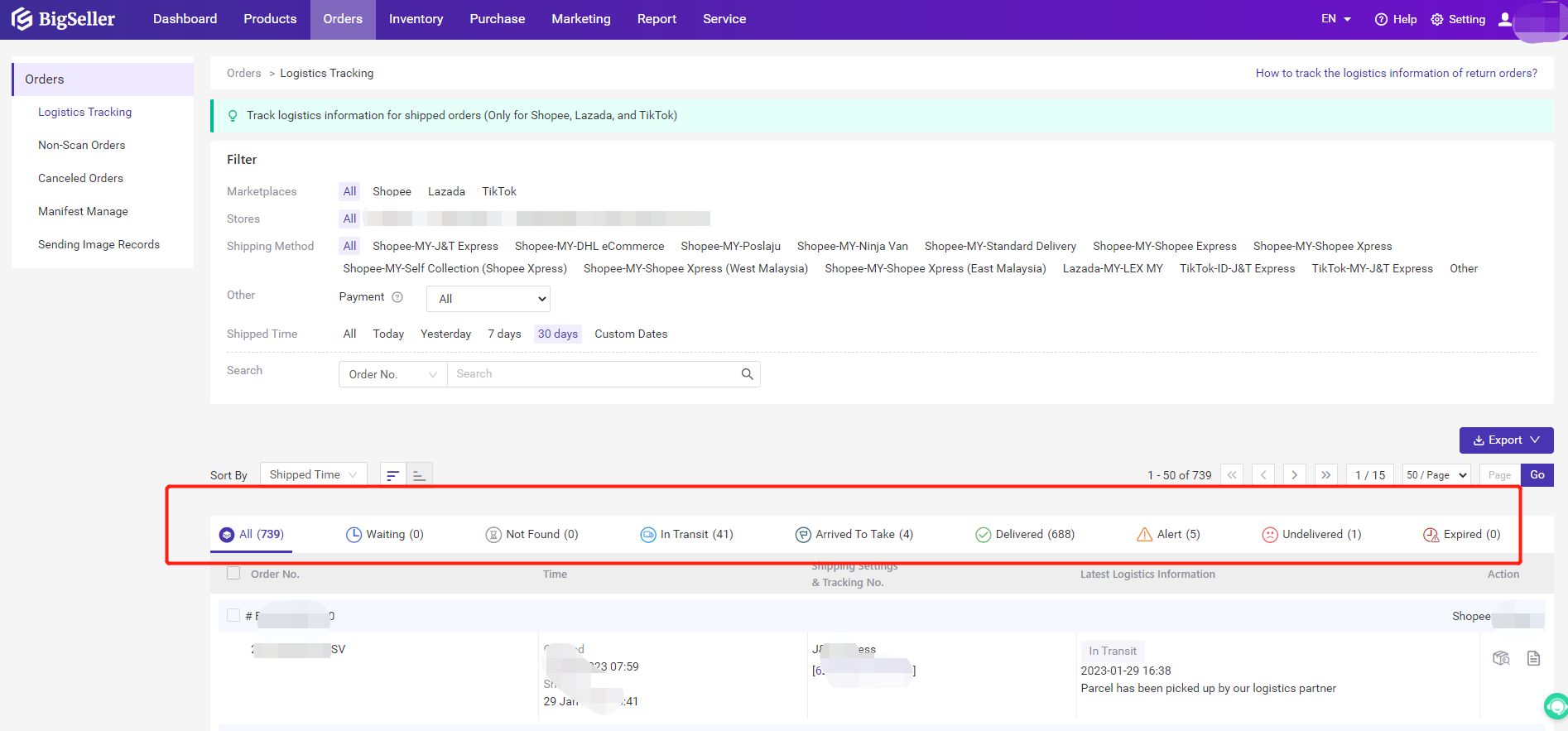1568x731 pixels.
Task: Expand the Order No. search type dropdown
Action: 392,374
